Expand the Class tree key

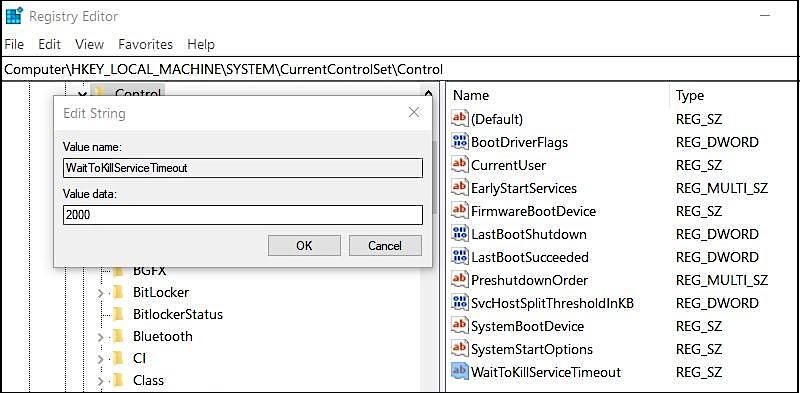[x=101, y=381]
